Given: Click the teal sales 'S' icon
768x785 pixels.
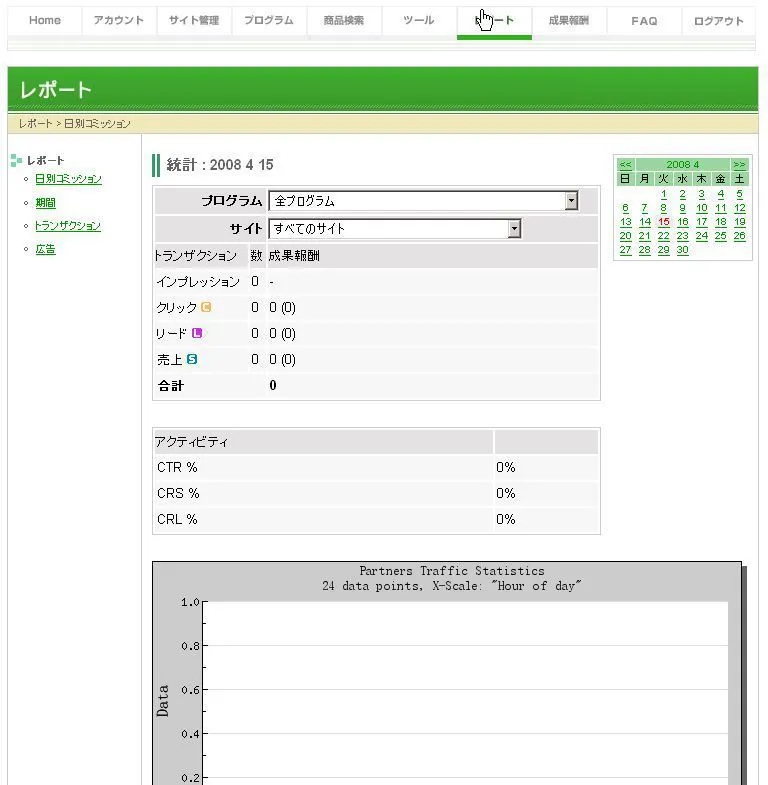Looking at the screenshot, I should pos(192,359).
